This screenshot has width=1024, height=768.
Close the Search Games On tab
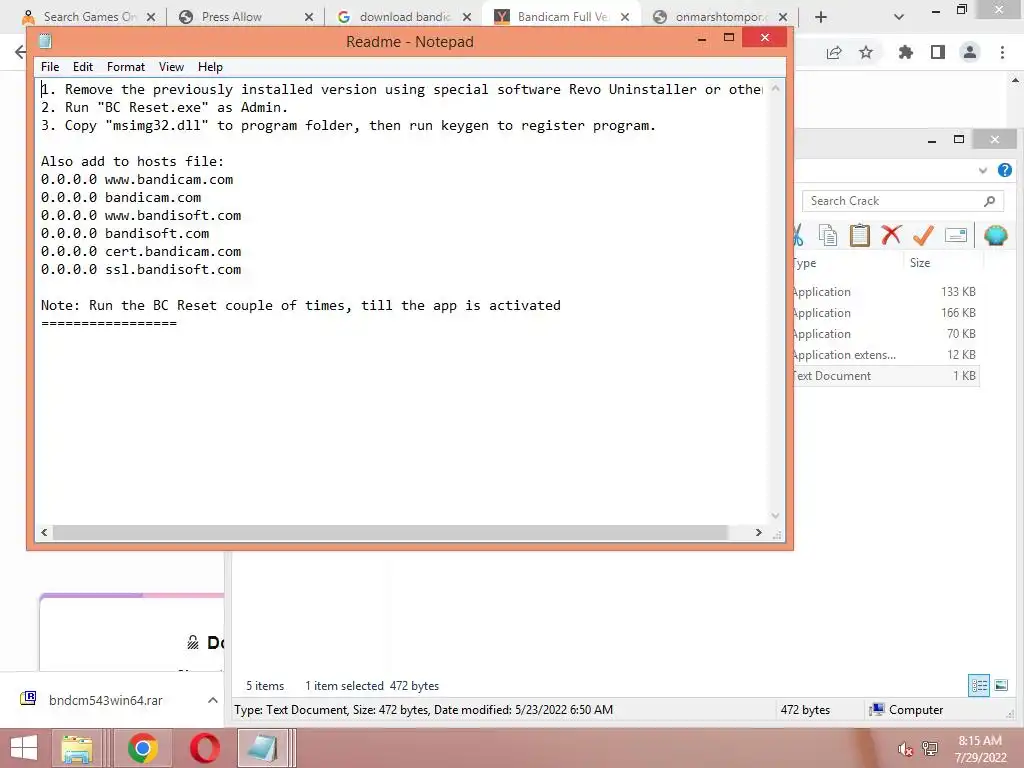pos(151,17)
